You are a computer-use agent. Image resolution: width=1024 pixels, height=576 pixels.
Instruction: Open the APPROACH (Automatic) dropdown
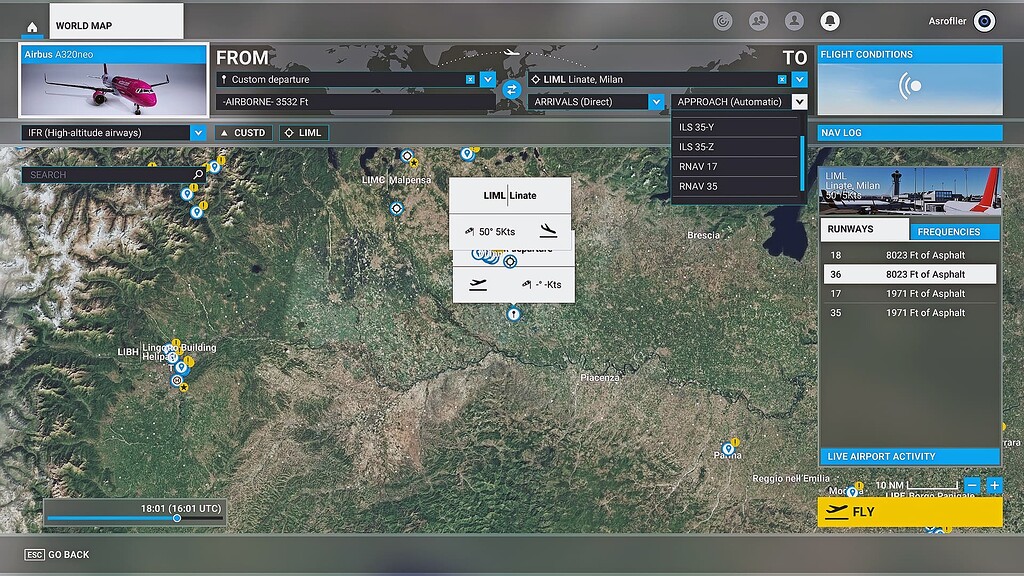[x=798, y=101]
